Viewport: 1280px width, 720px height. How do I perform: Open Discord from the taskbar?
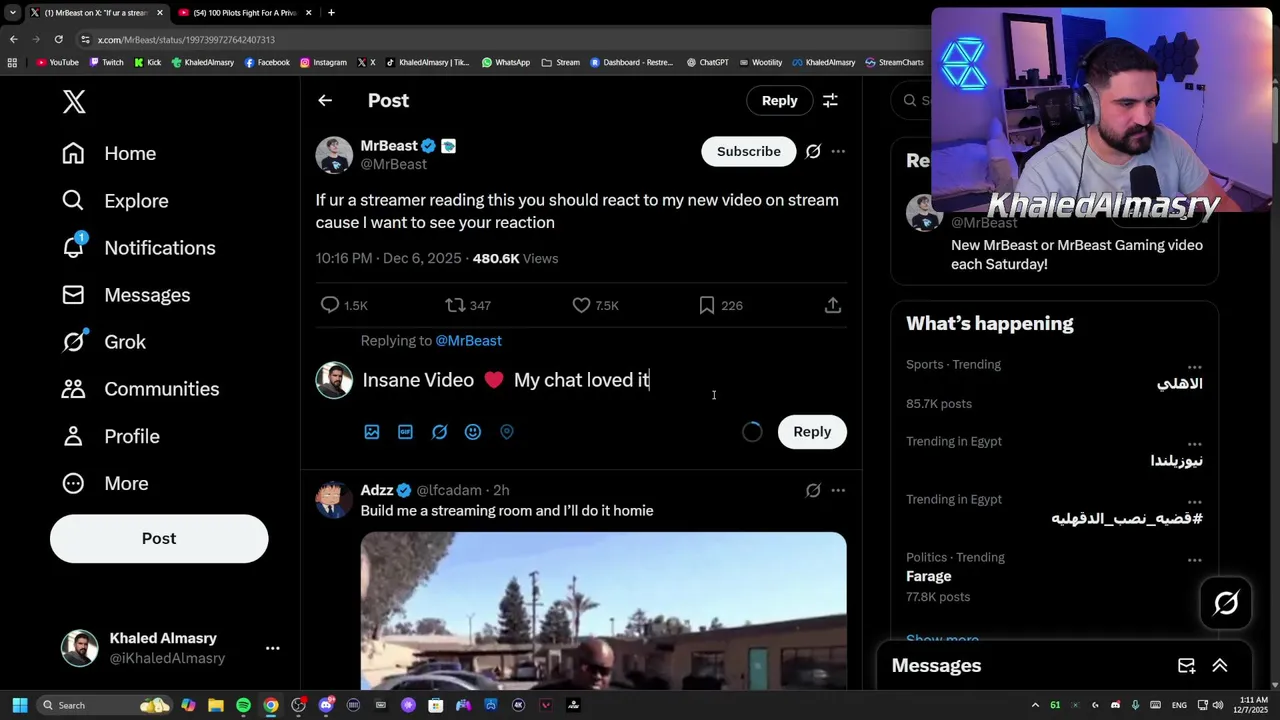326,705
